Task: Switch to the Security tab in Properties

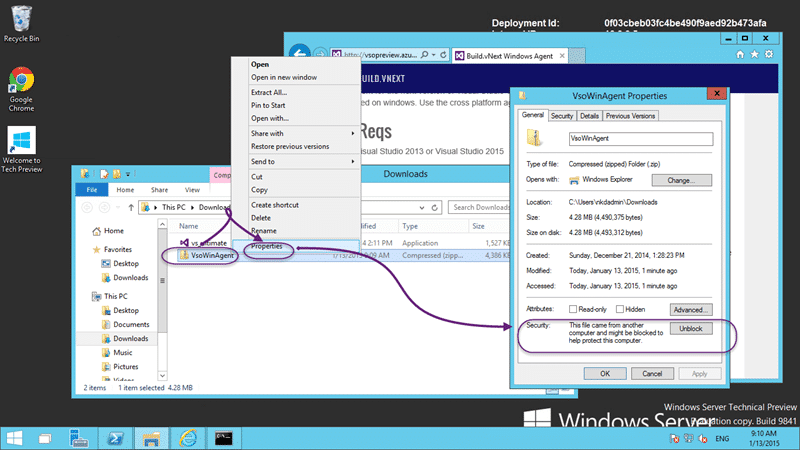Action: (x=562, y=116)
